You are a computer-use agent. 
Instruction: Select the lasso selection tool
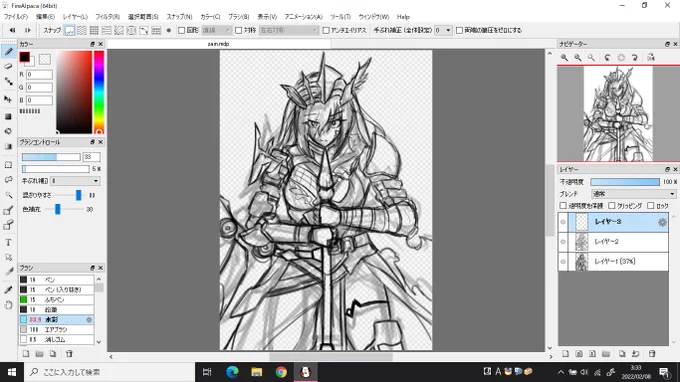[8, 180]
